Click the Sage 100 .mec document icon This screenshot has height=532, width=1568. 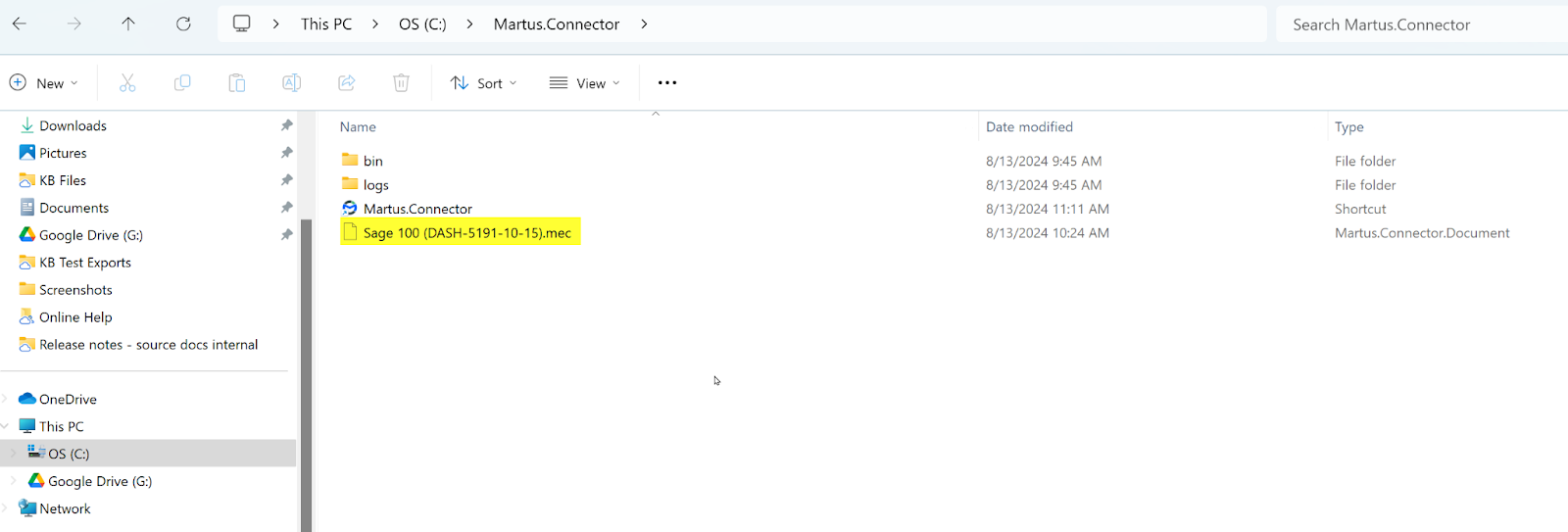click(x=350, y=232)
